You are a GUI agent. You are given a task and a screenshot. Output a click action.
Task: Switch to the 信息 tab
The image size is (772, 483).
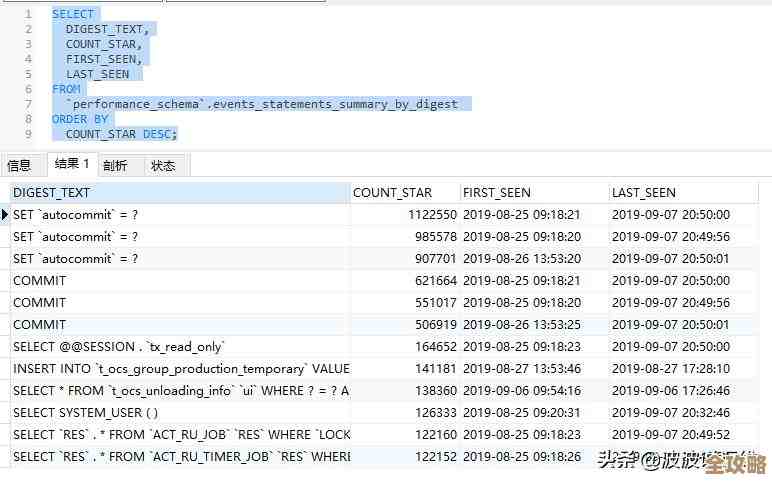click(19, 166)
